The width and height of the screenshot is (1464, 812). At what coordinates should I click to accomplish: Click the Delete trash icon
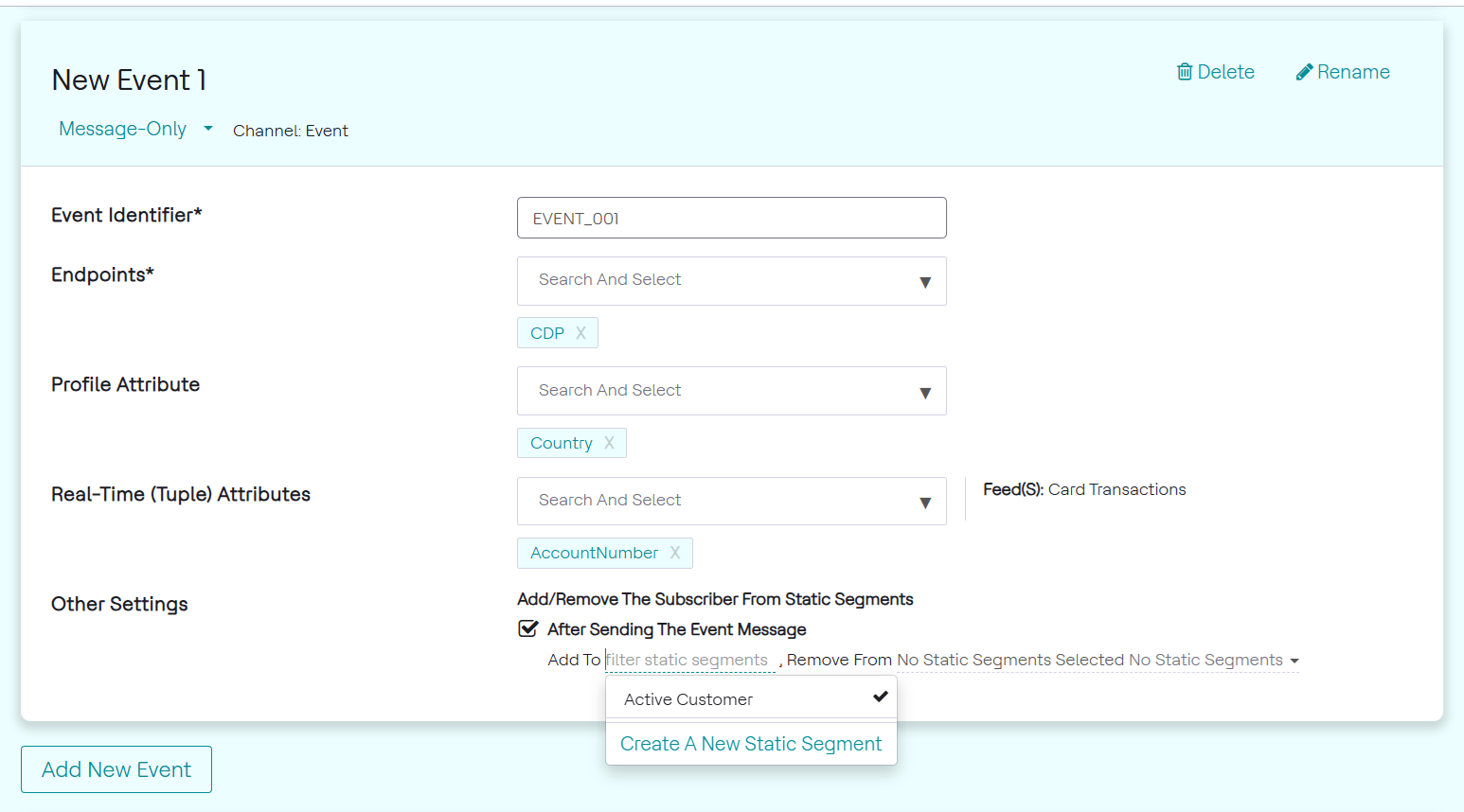click(x=1184, y=72)
